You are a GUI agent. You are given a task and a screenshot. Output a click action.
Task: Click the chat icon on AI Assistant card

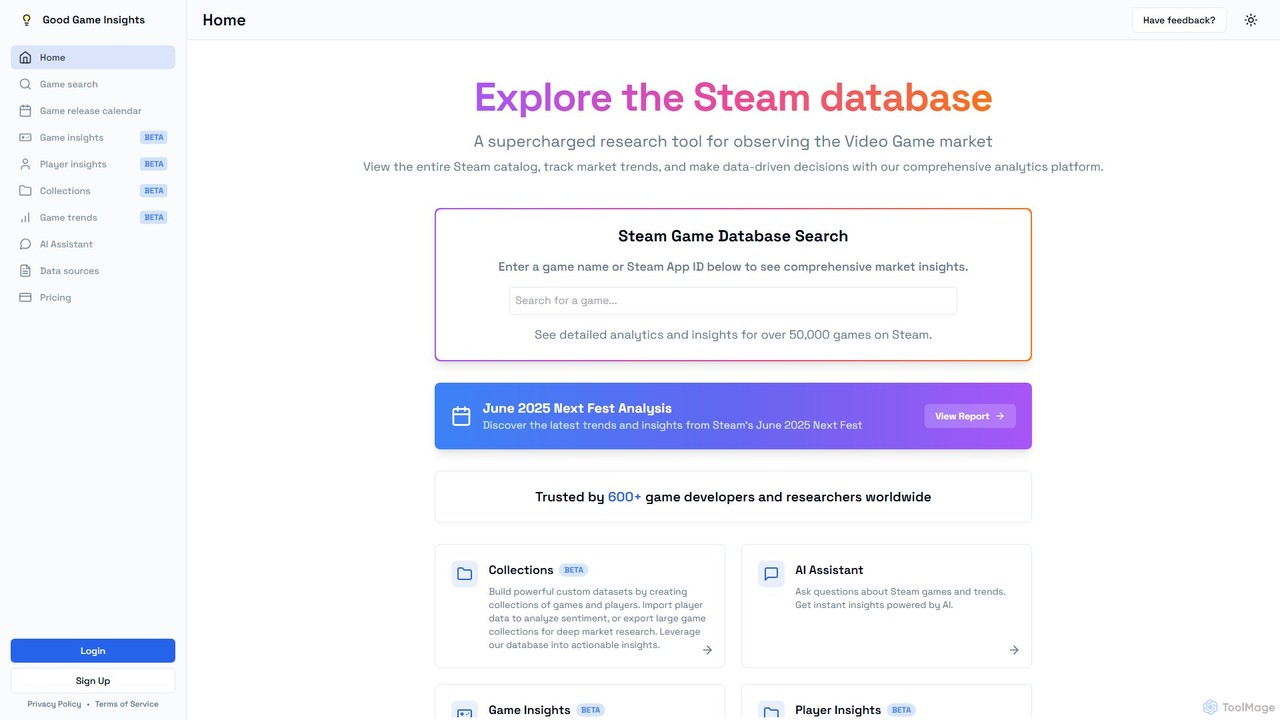pos(771,574)
